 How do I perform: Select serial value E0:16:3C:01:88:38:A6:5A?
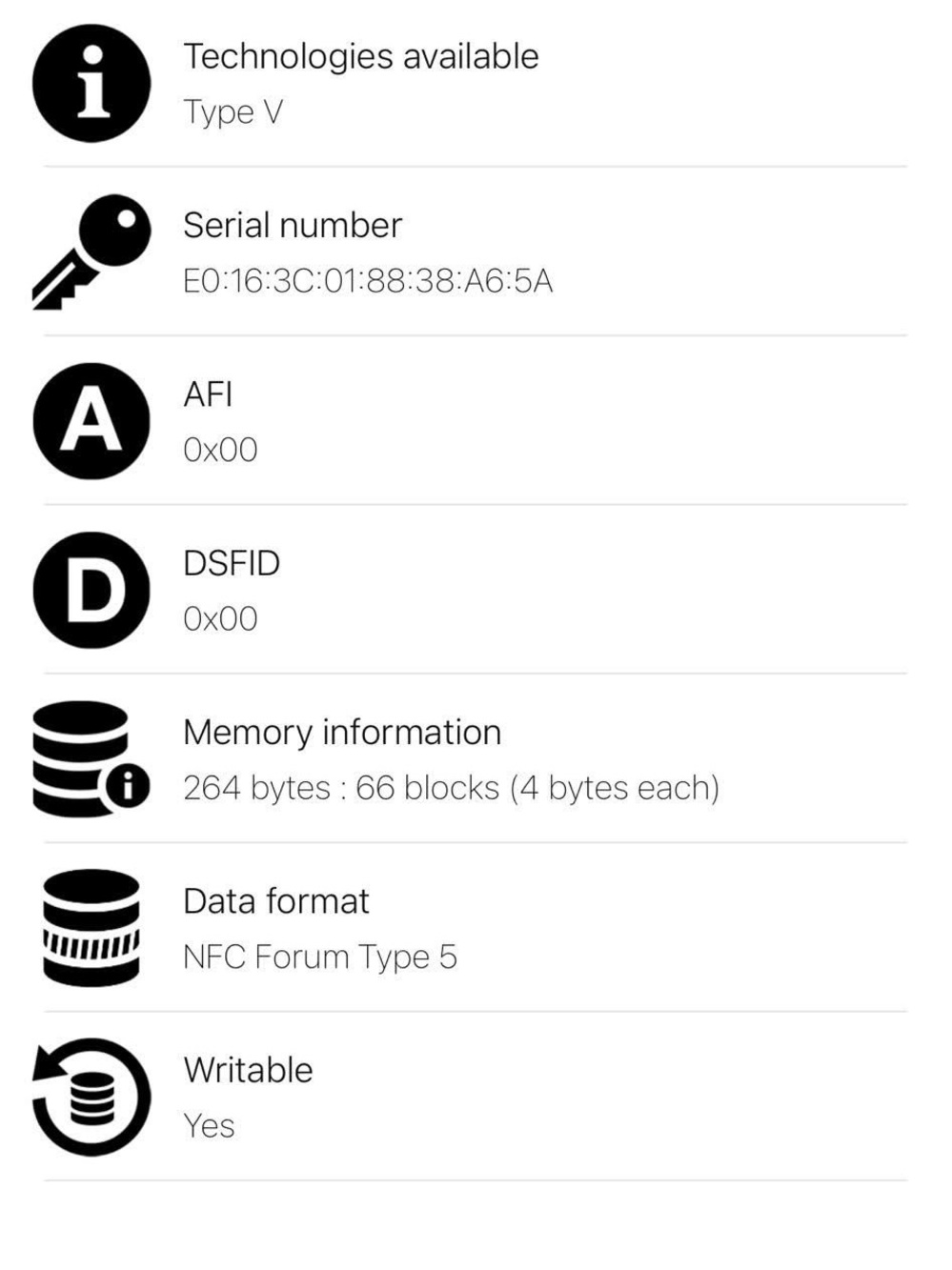click(x=368, y=281)
